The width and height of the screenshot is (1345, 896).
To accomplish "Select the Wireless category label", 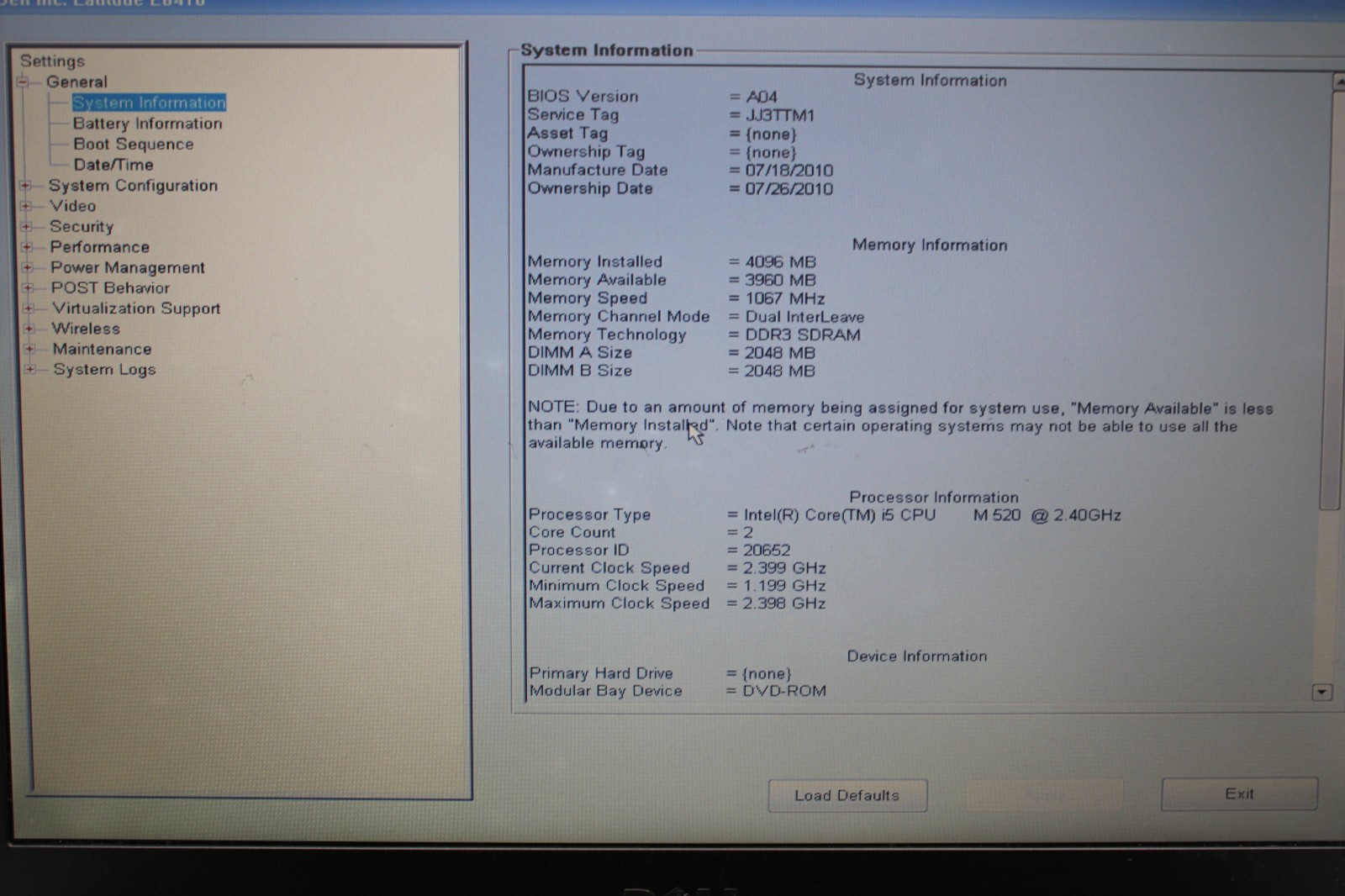I will pos(86,329).
